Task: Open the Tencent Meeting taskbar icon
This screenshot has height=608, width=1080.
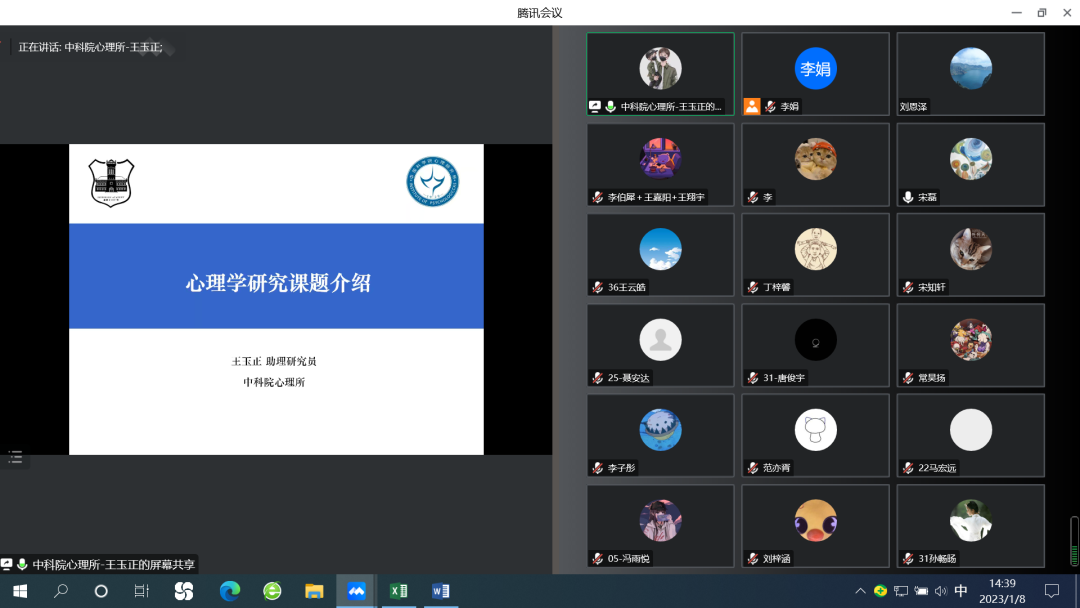Action: click(356, 590)
